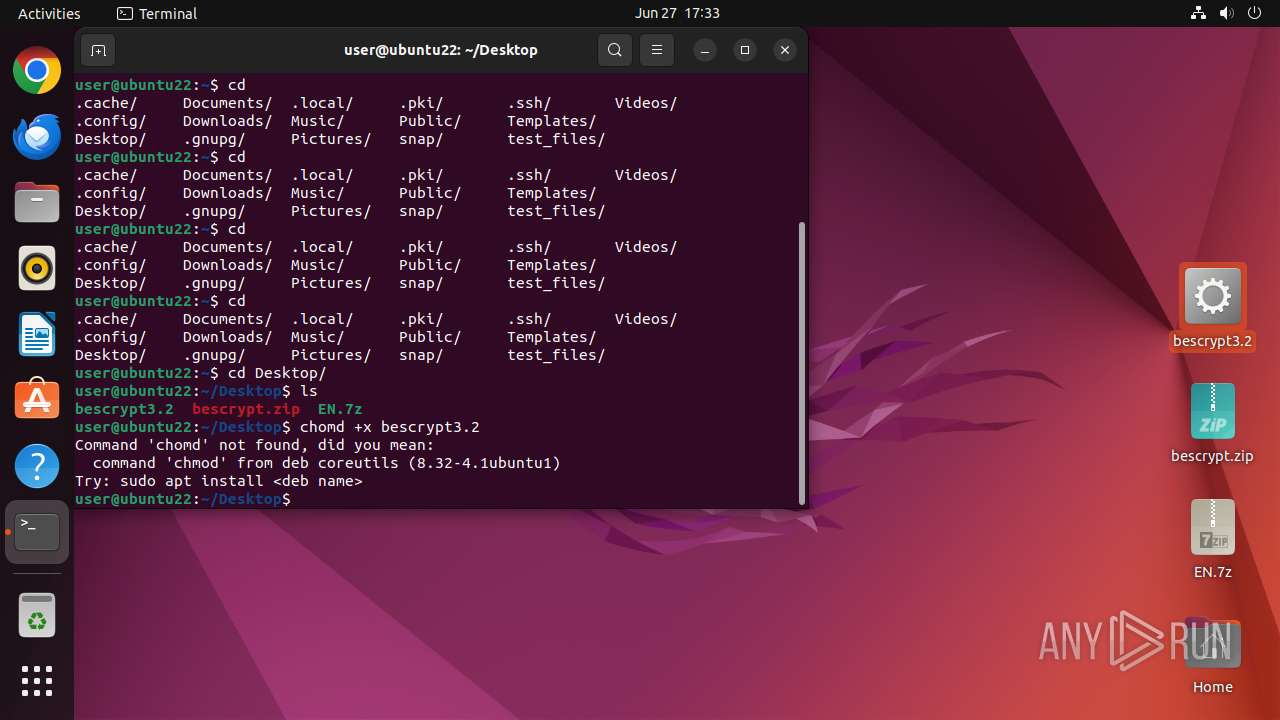Viewport: 1280px width, 720px height.
Task: Open the Help application
Action: click(x=37, y=466)
